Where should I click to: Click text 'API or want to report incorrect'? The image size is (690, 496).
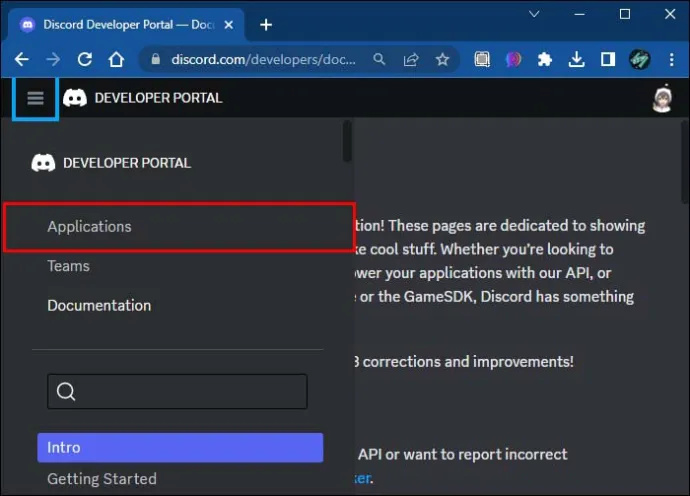point(462,455)
